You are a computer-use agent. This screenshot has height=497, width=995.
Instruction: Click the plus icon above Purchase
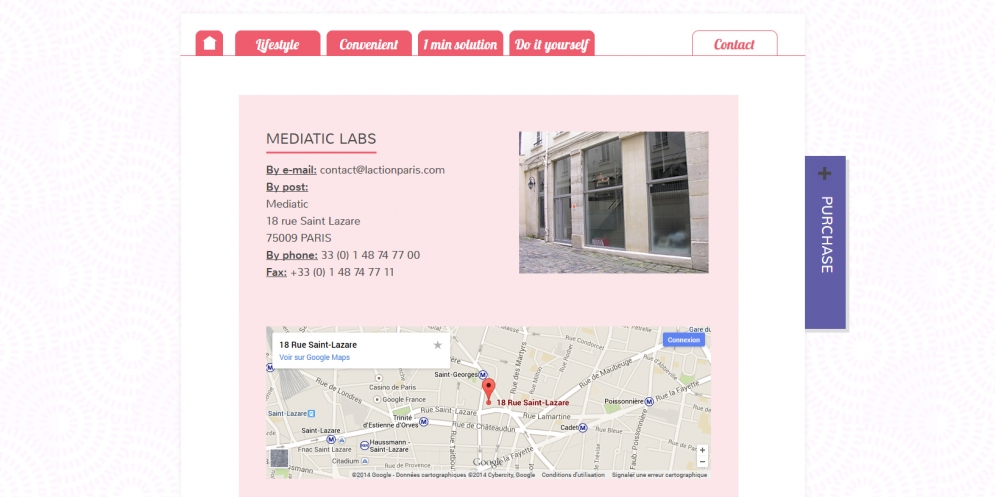pyautogui.click(x=824, y=173)
